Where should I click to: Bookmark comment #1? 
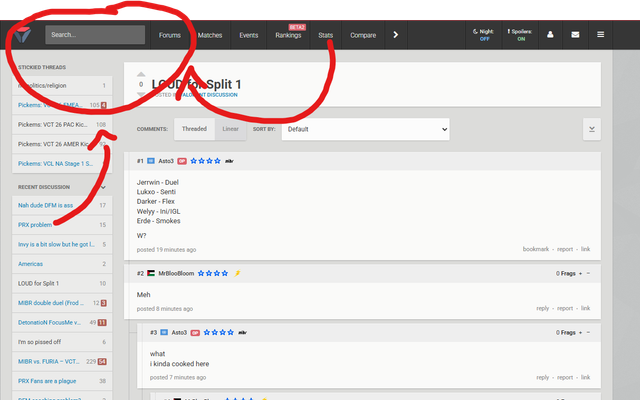(x=536, y=249)
